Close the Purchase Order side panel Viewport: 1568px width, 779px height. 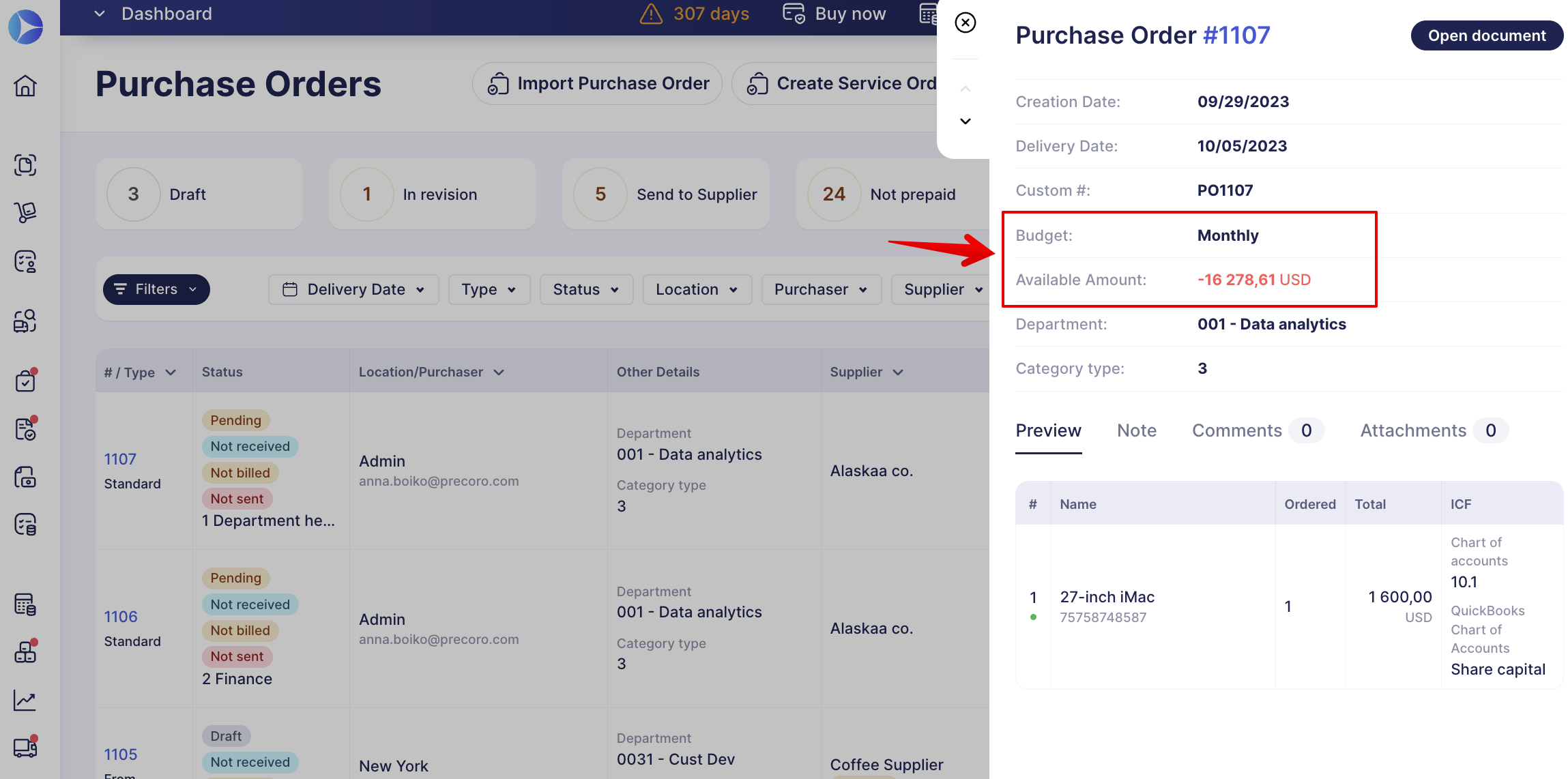click(x=966, y=23)
